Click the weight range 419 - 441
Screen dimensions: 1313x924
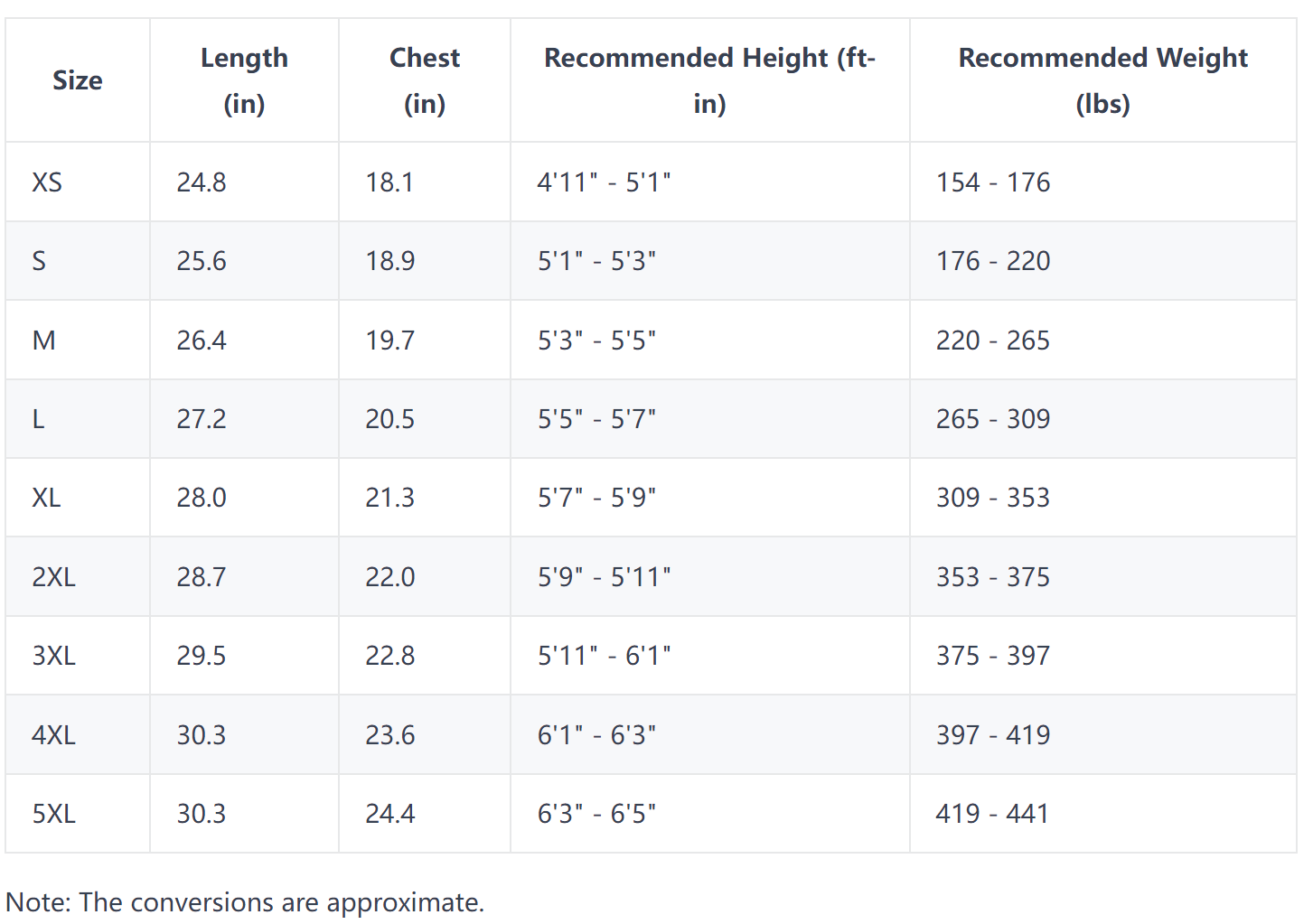pos(992,814)
